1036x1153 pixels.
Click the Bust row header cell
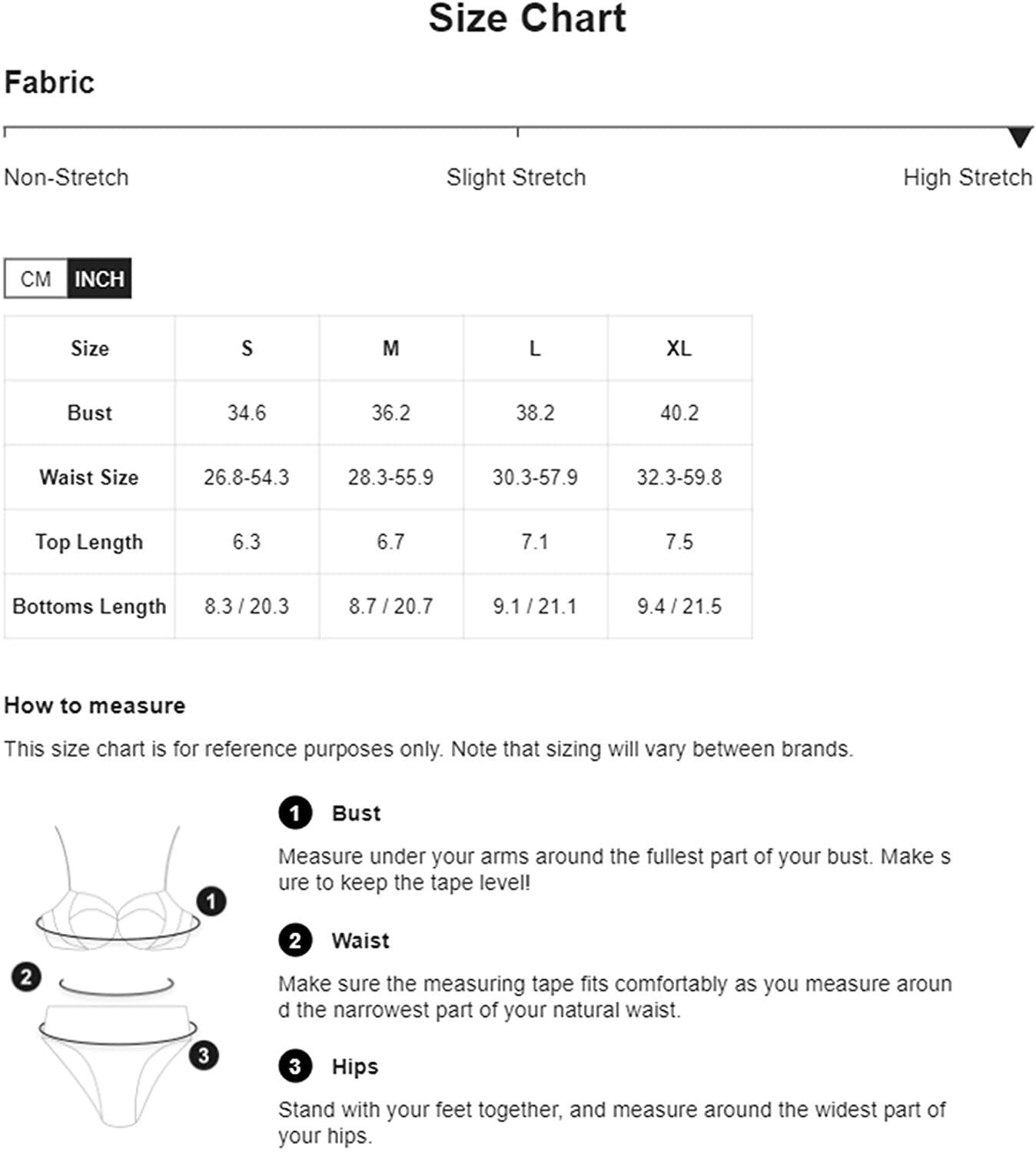coord(89,413)
